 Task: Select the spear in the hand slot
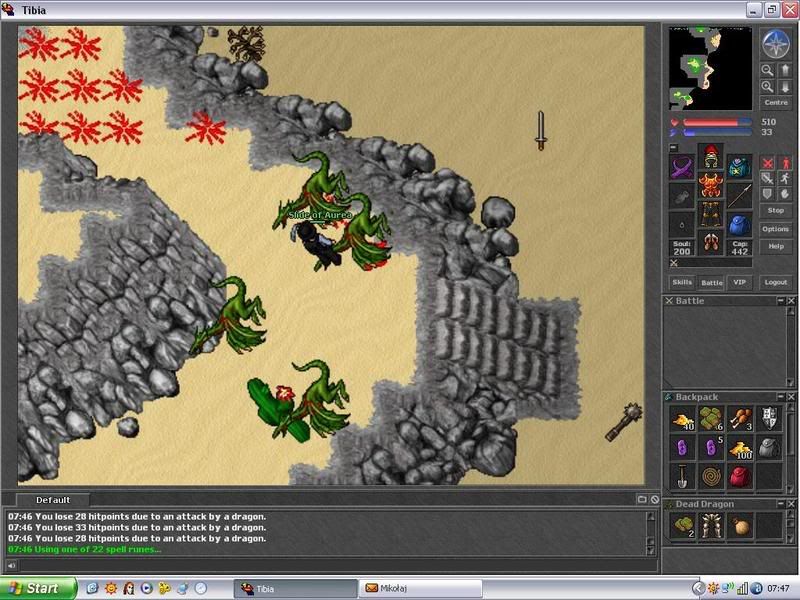pyautogui.click(x=739, y=196)
